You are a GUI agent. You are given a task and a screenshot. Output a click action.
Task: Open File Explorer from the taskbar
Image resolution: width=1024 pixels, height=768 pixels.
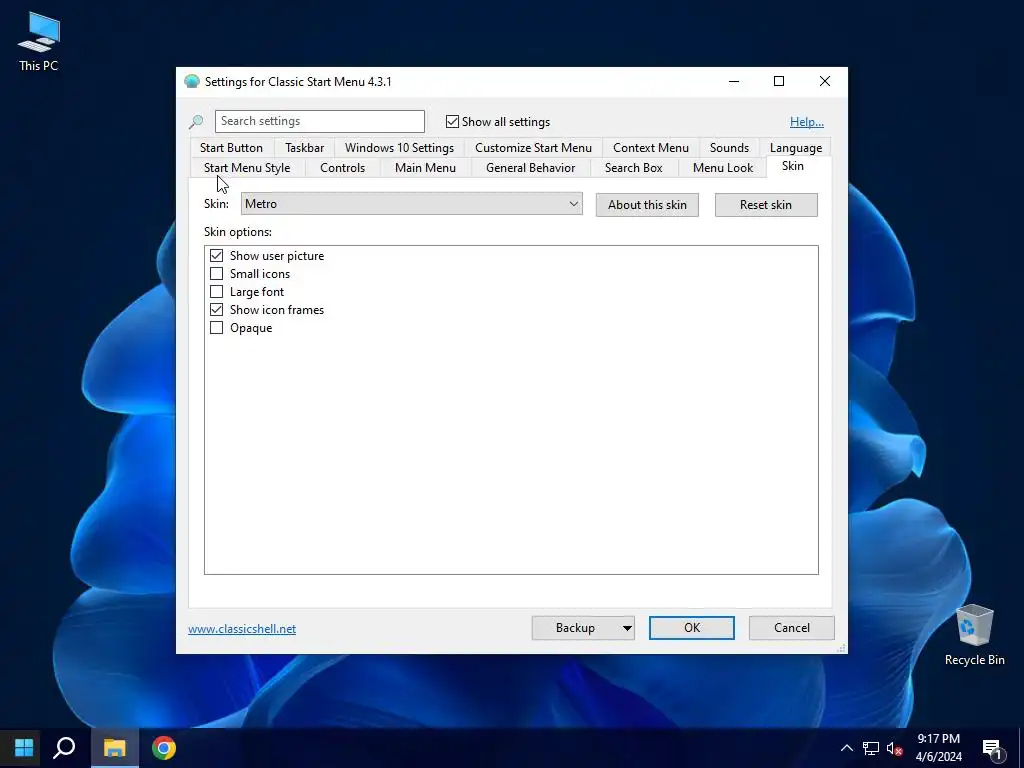tap(114, 748)
